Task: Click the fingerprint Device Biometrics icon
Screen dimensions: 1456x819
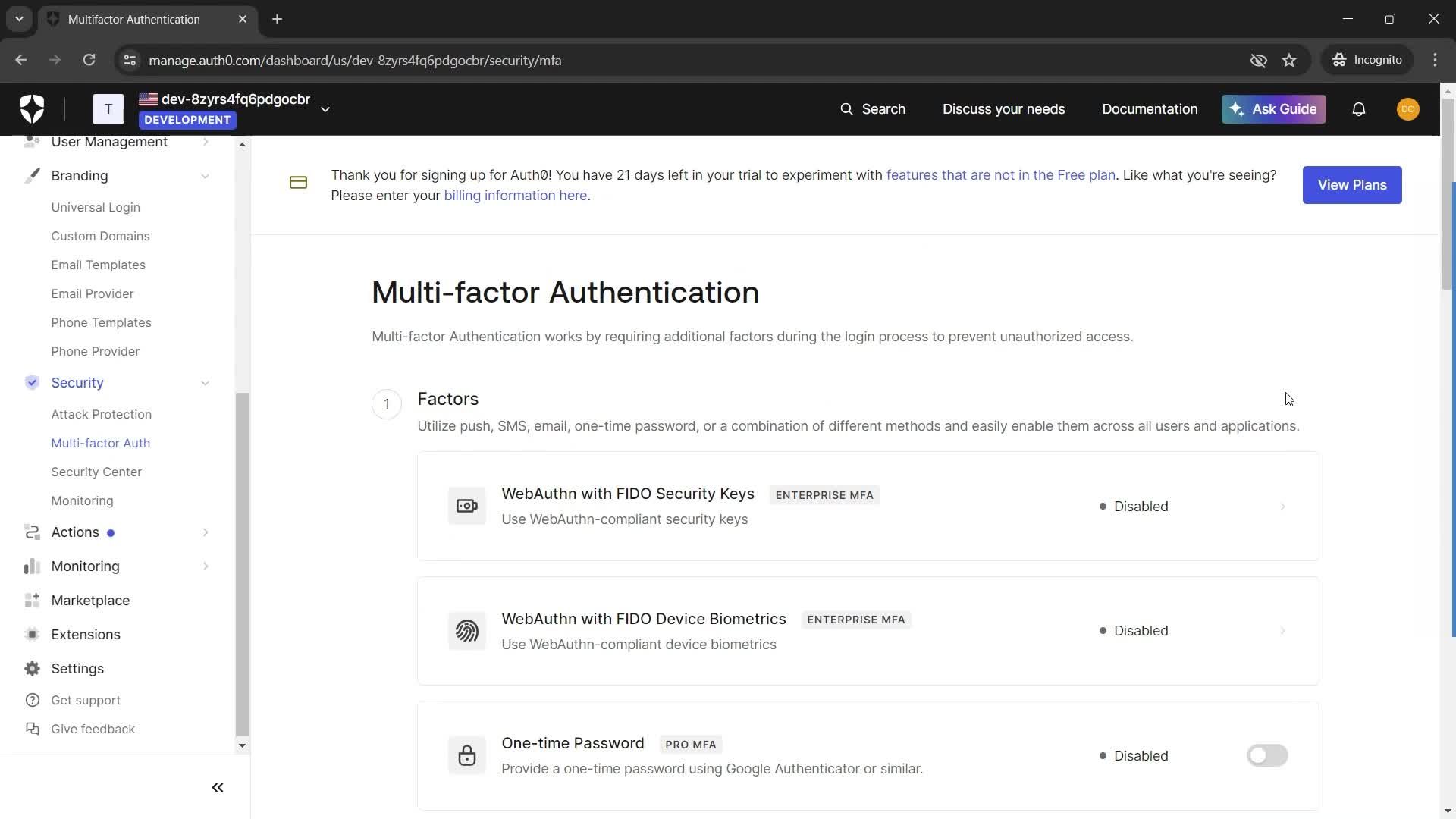Action: point(466,631)
